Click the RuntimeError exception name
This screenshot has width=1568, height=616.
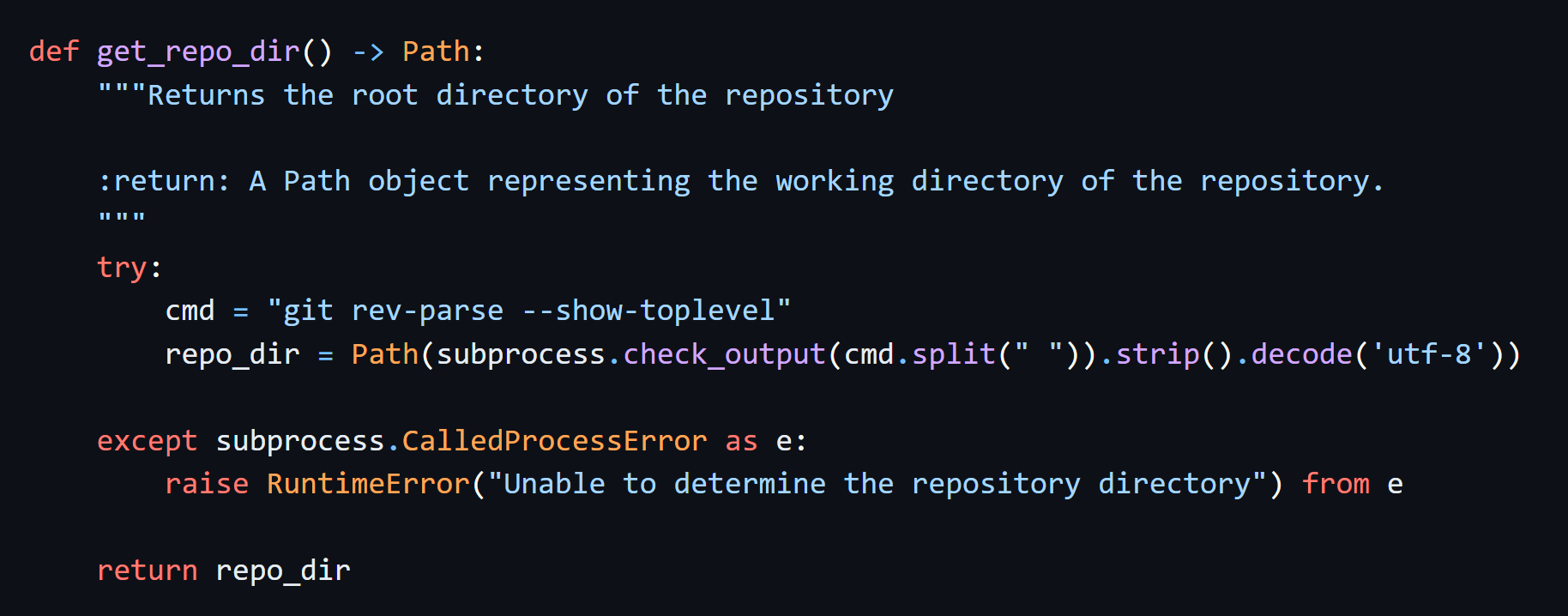368,484
